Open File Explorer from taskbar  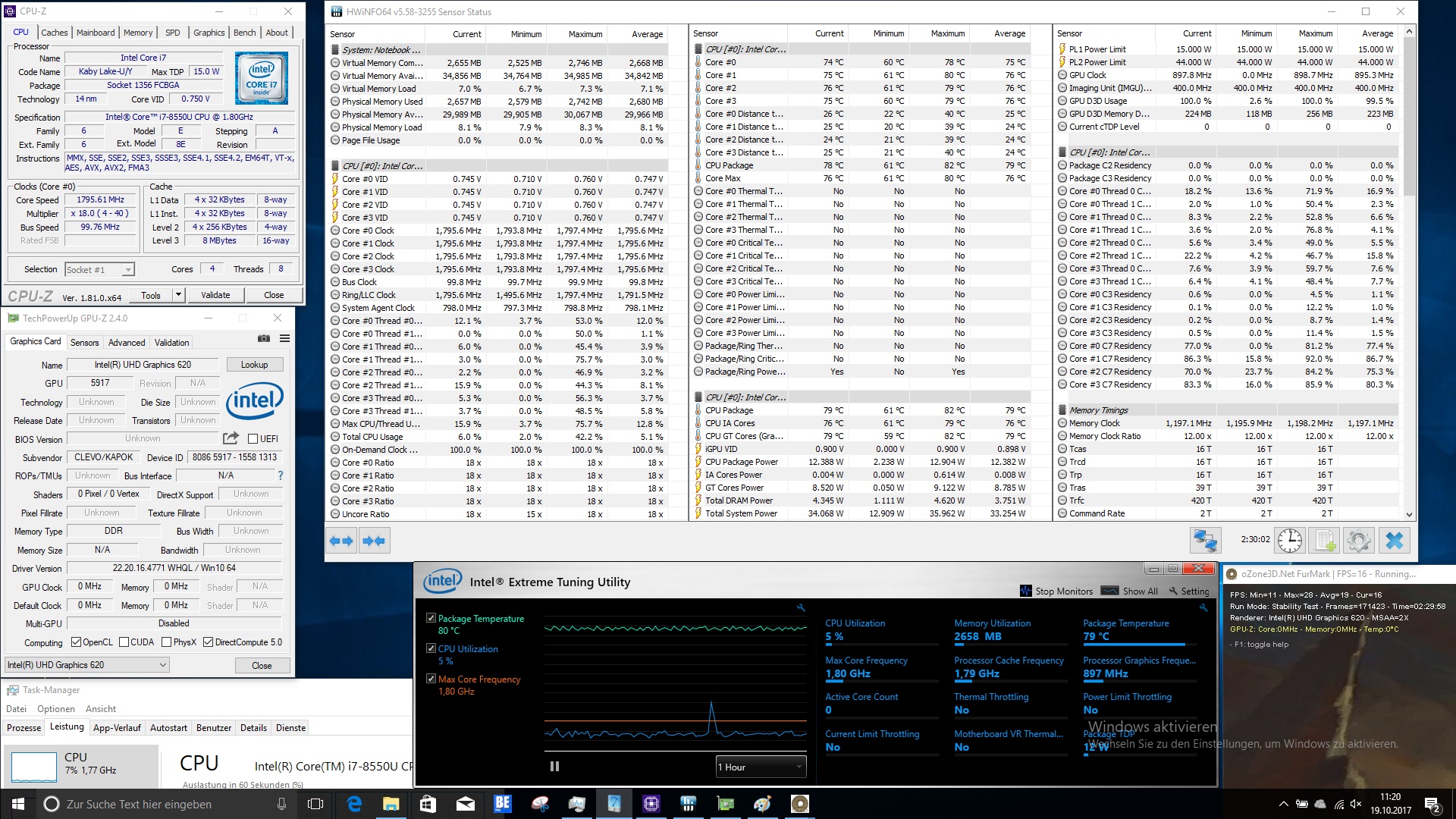click(x=391, y=804)
